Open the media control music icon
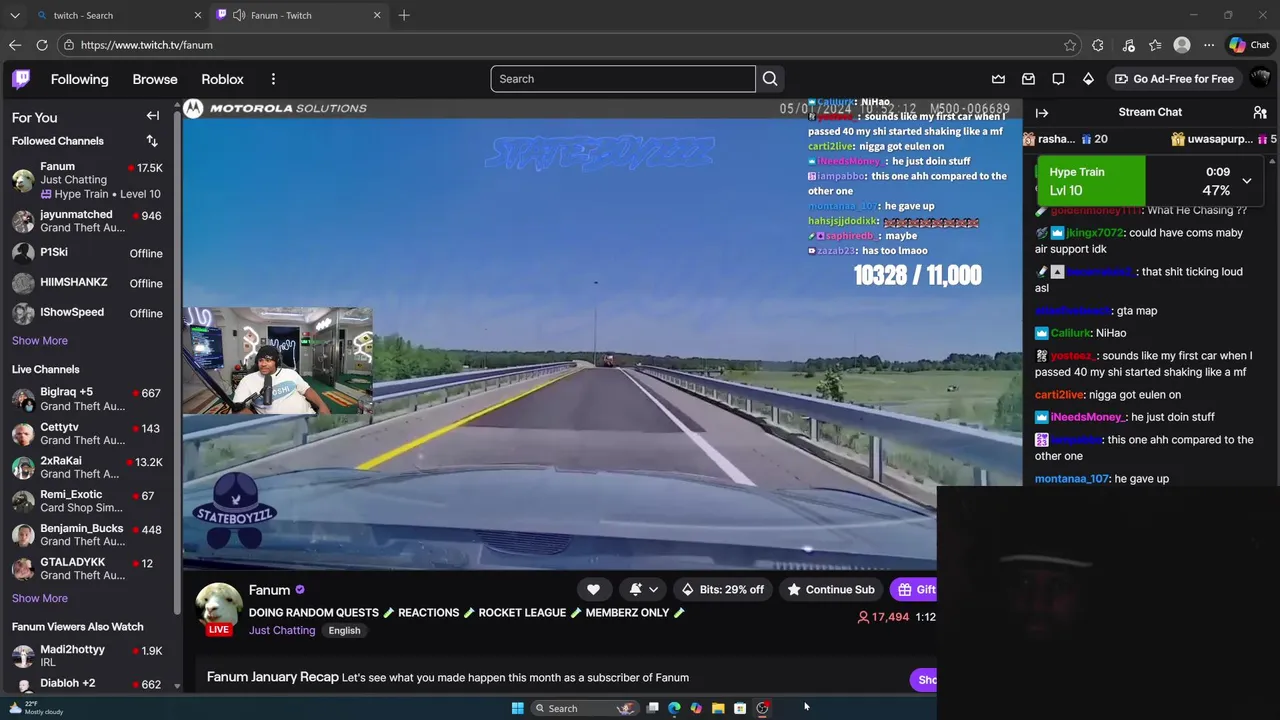 click(x=1129, y=45)
